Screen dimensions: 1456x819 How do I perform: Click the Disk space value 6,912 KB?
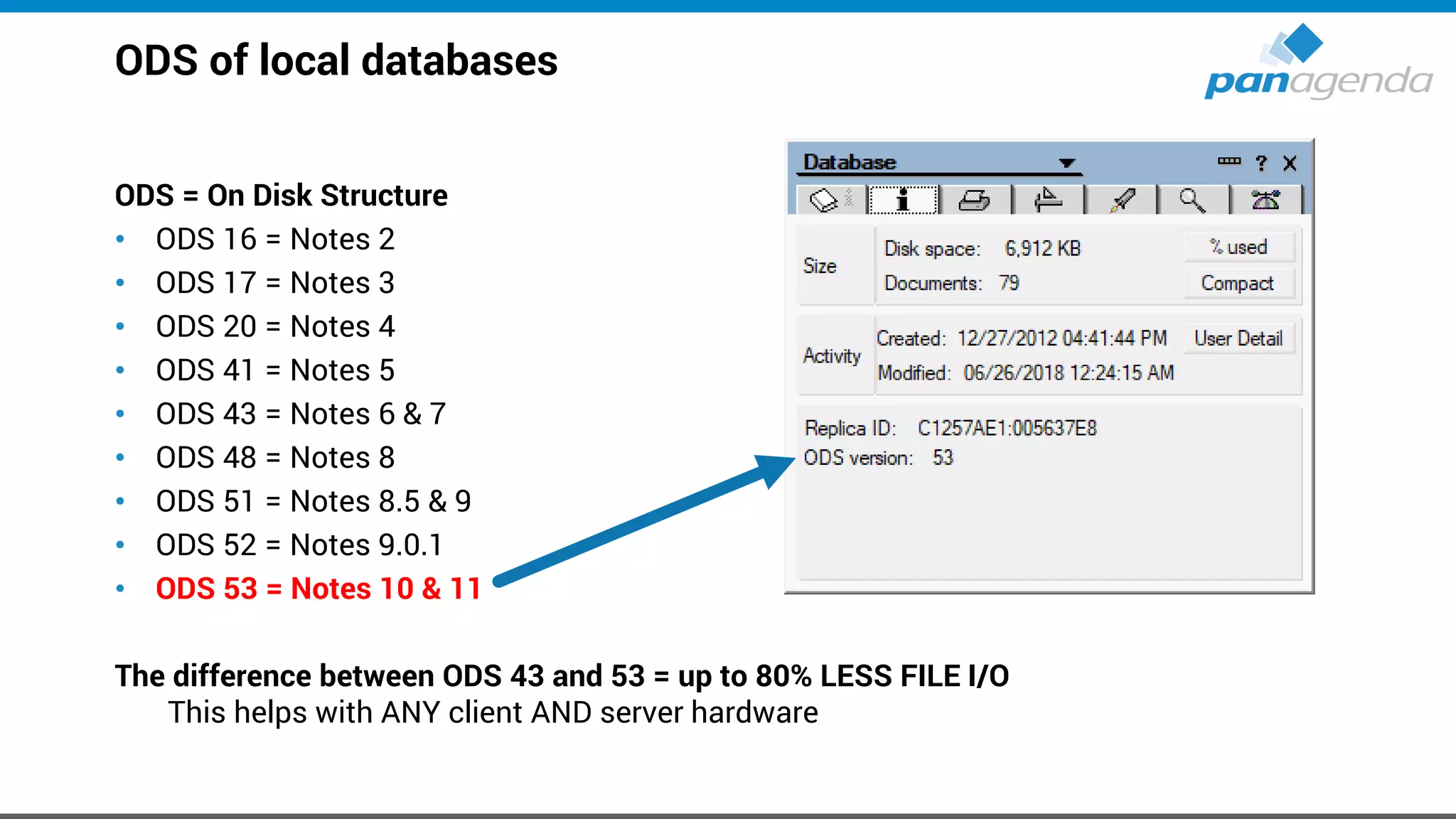[1042, 249]
